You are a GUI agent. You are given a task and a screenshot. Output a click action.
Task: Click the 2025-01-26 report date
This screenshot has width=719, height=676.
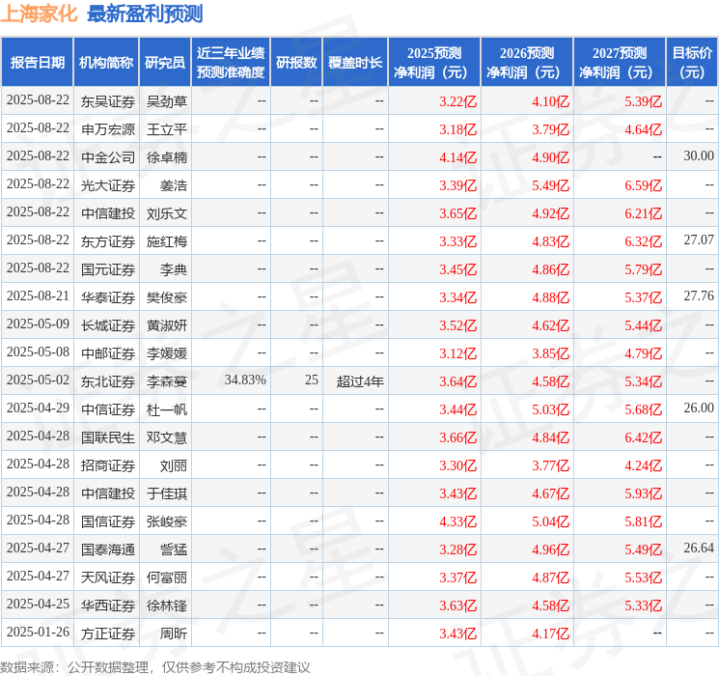click(38, 632)
